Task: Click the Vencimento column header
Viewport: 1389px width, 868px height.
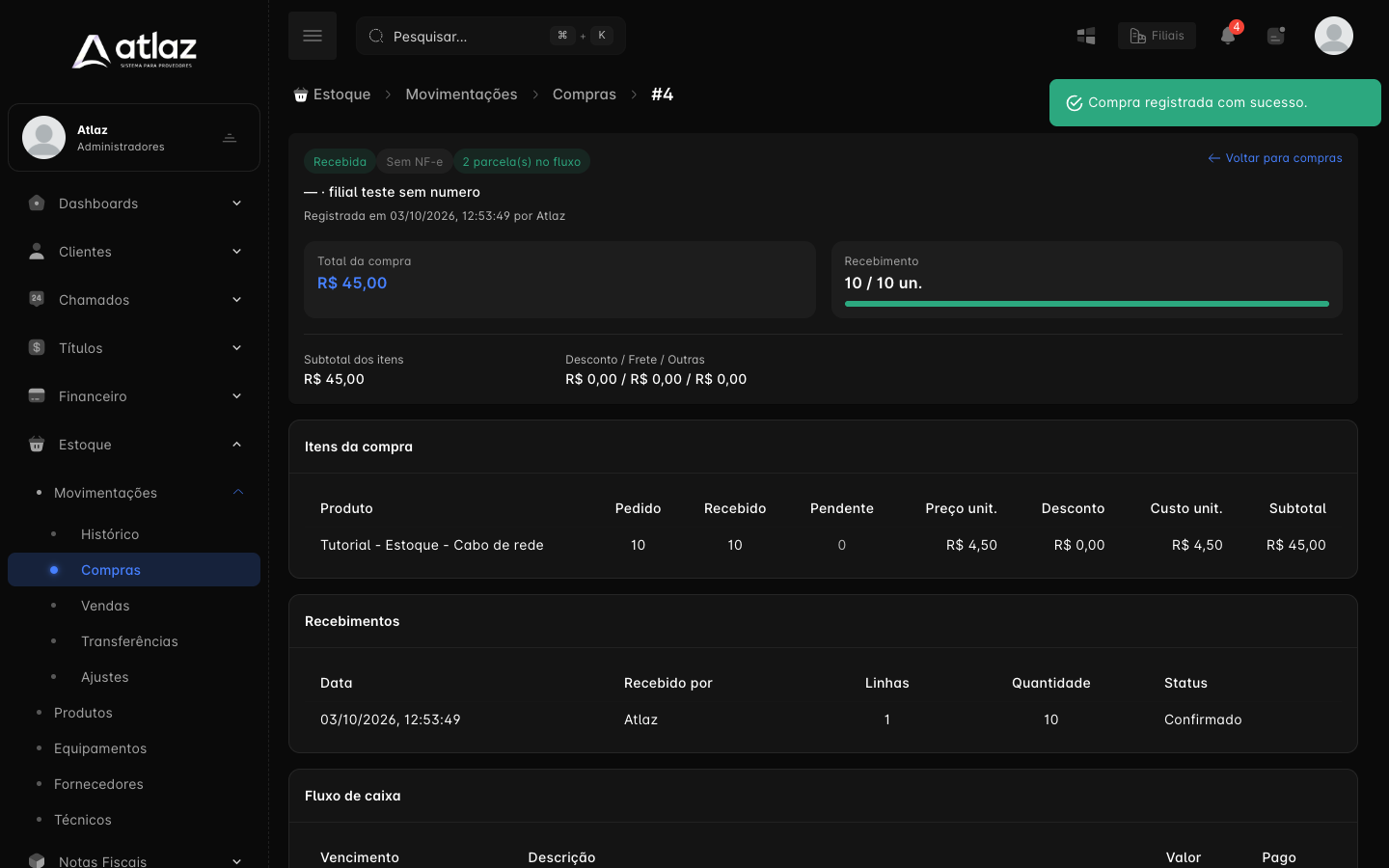Action: [x=360, y=858]
